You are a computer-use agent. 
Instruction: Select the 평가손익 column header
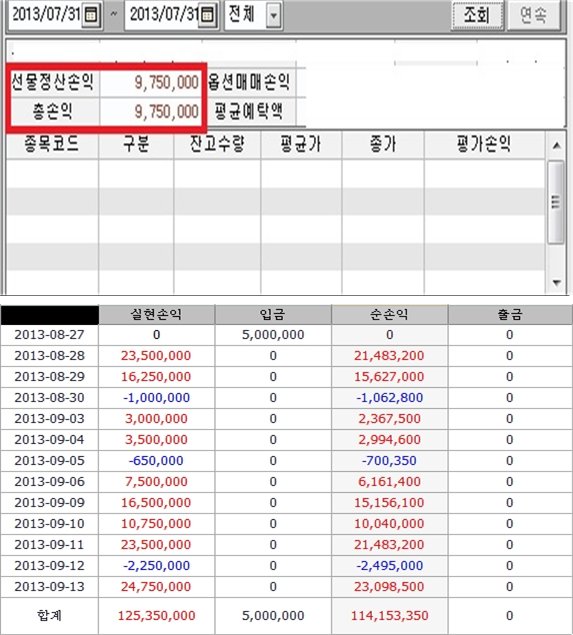point(484,144)
